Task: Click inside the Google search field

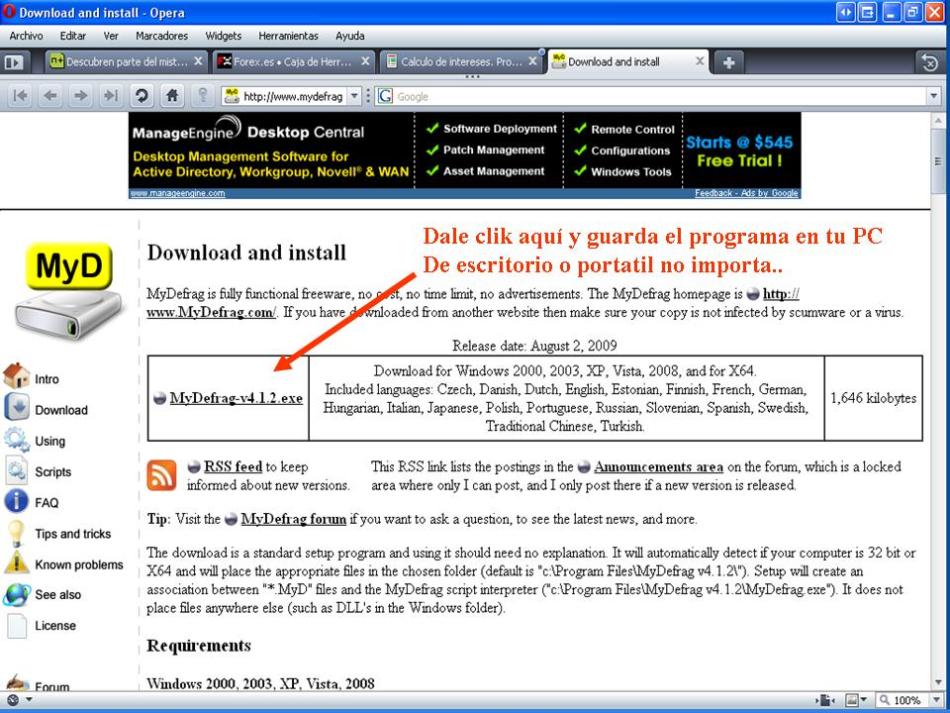Action: (660, 96)
